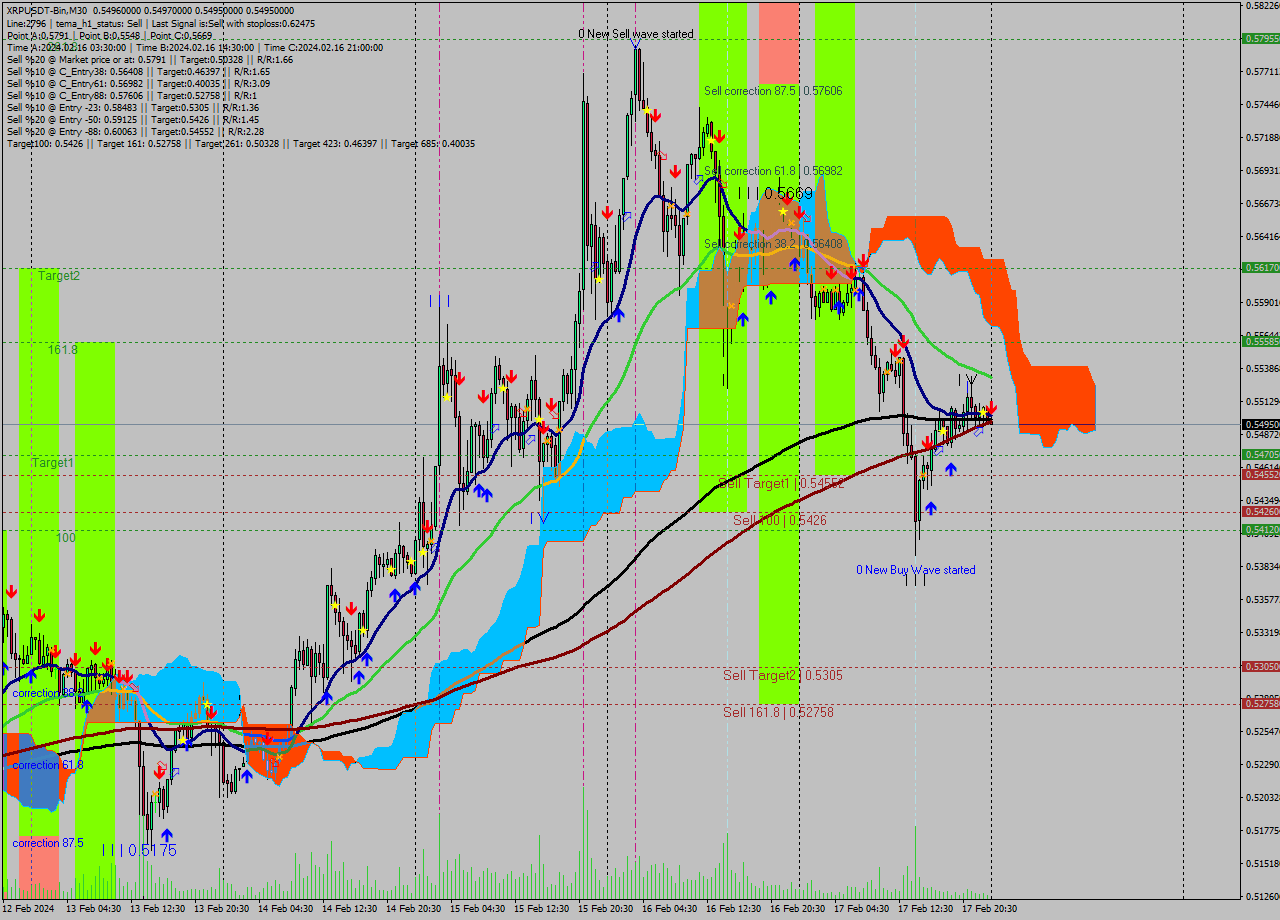Click the 'Line:2796 | tema_h1_status' info line
Image resolution: width=1280 pixels, height=920 pixels.
click(x=160, y=23)
